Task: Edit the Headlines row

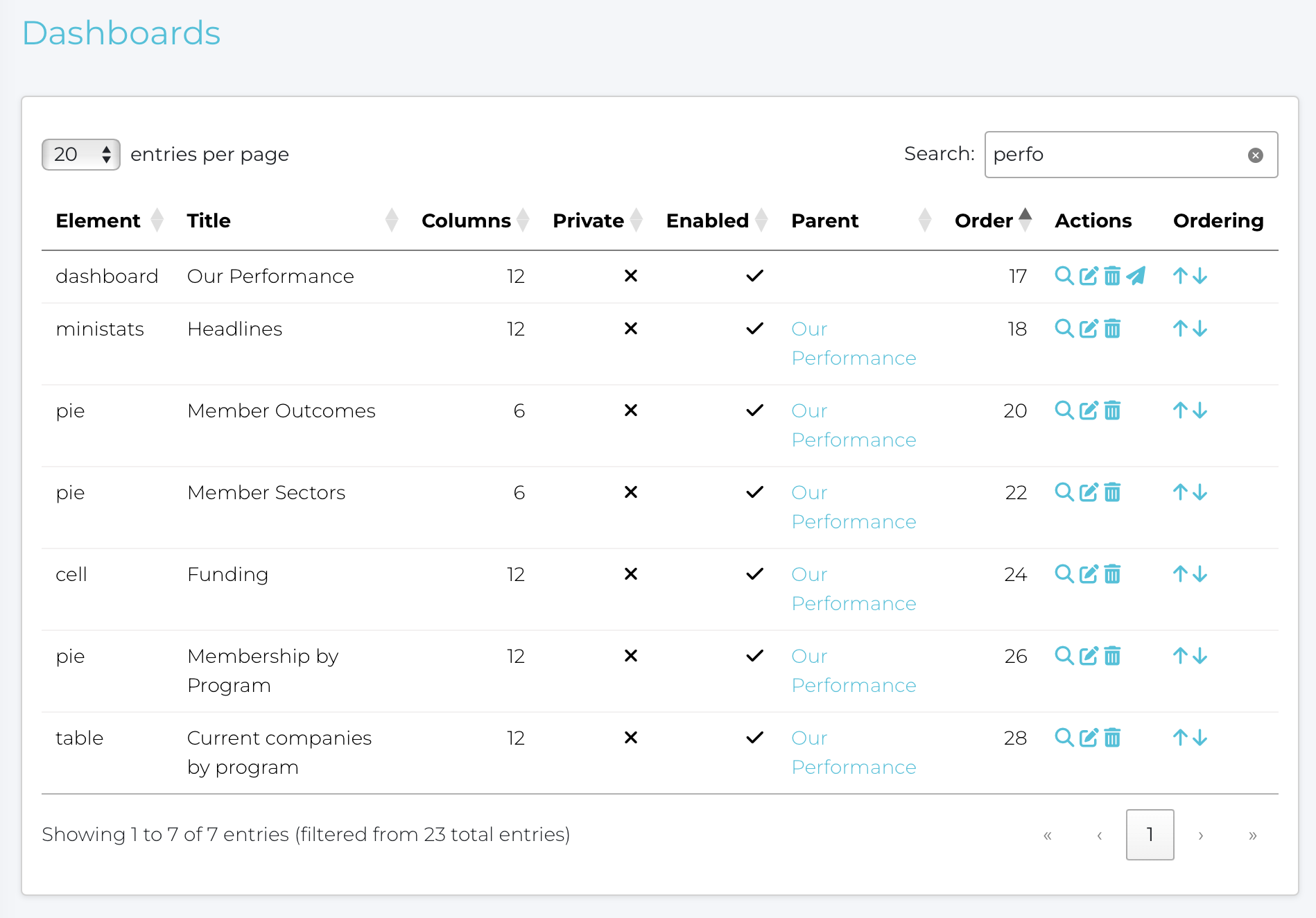Action: click(1089, 329)
